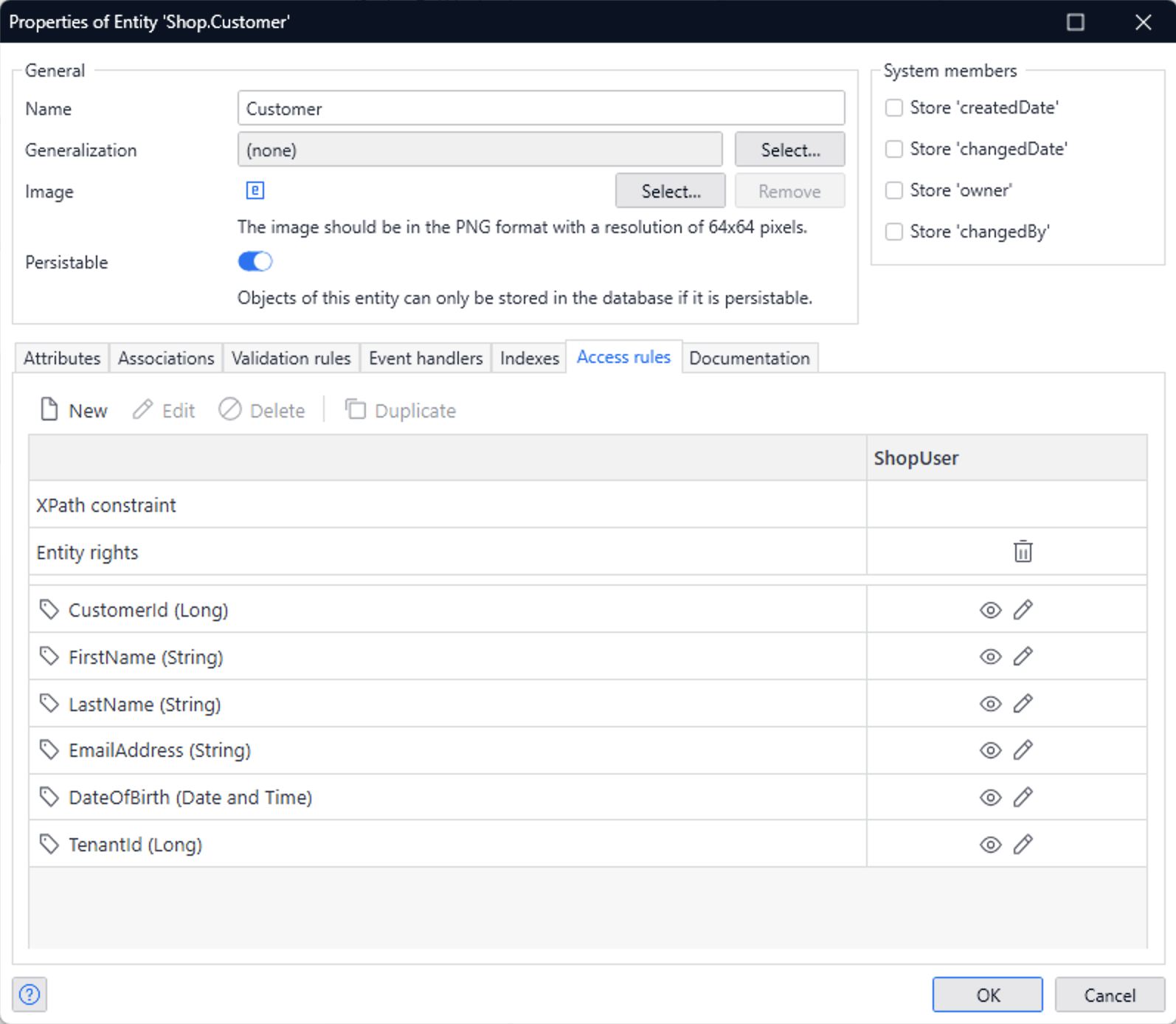Click the read eye icon for DateOfBirth
Screen dimensions: 1176x1024
[990, 798]
